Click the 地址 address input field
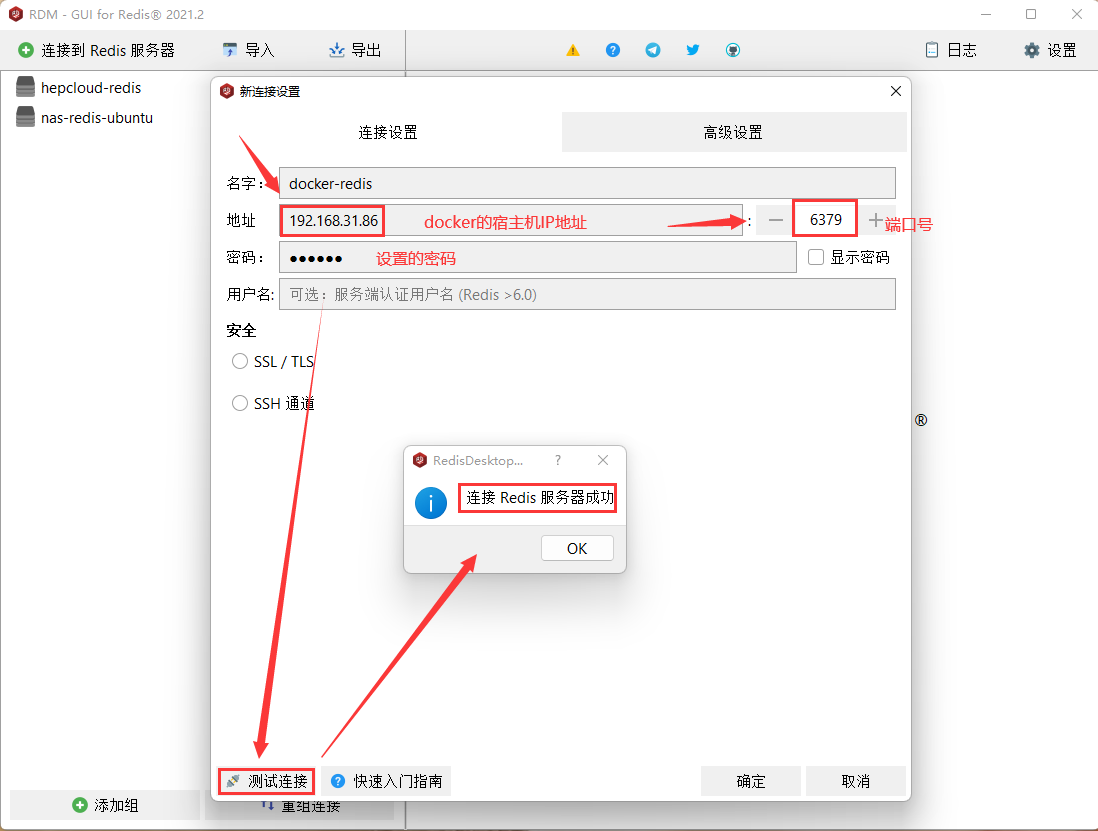This screenshot has height=831, width=1098. click(x=510, y=221)
